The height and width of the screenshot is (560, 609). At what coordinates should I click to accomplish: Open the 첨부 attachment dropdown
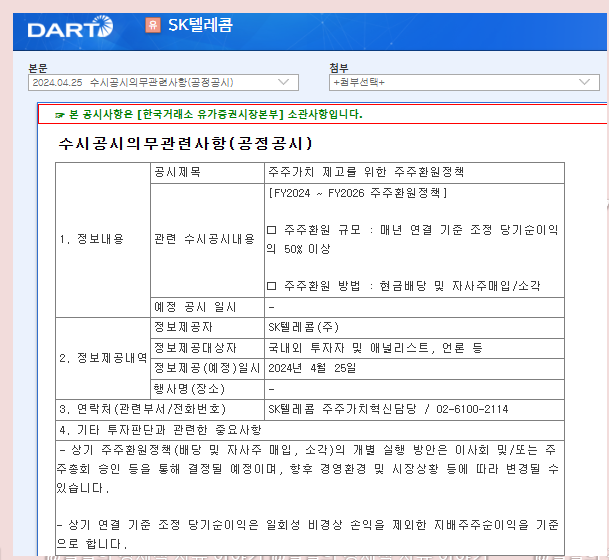pyautogui.click(x=464, y=82)
